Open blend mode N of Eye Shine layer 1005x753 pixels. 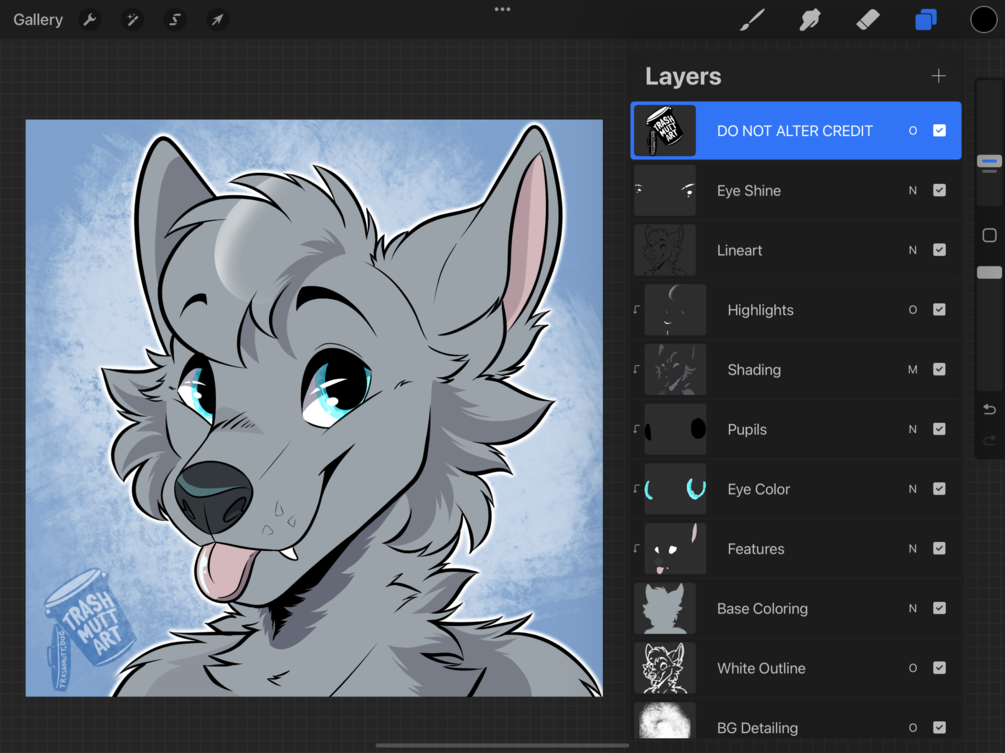pyautogui.click(x=913, y=190)
